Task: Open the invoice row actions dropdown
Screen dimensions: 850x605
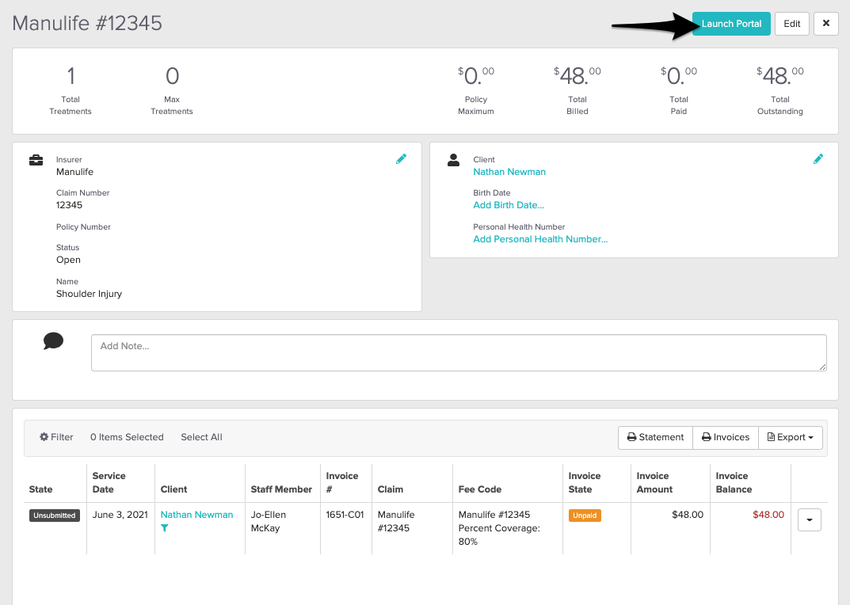Action: click(809, 519)
